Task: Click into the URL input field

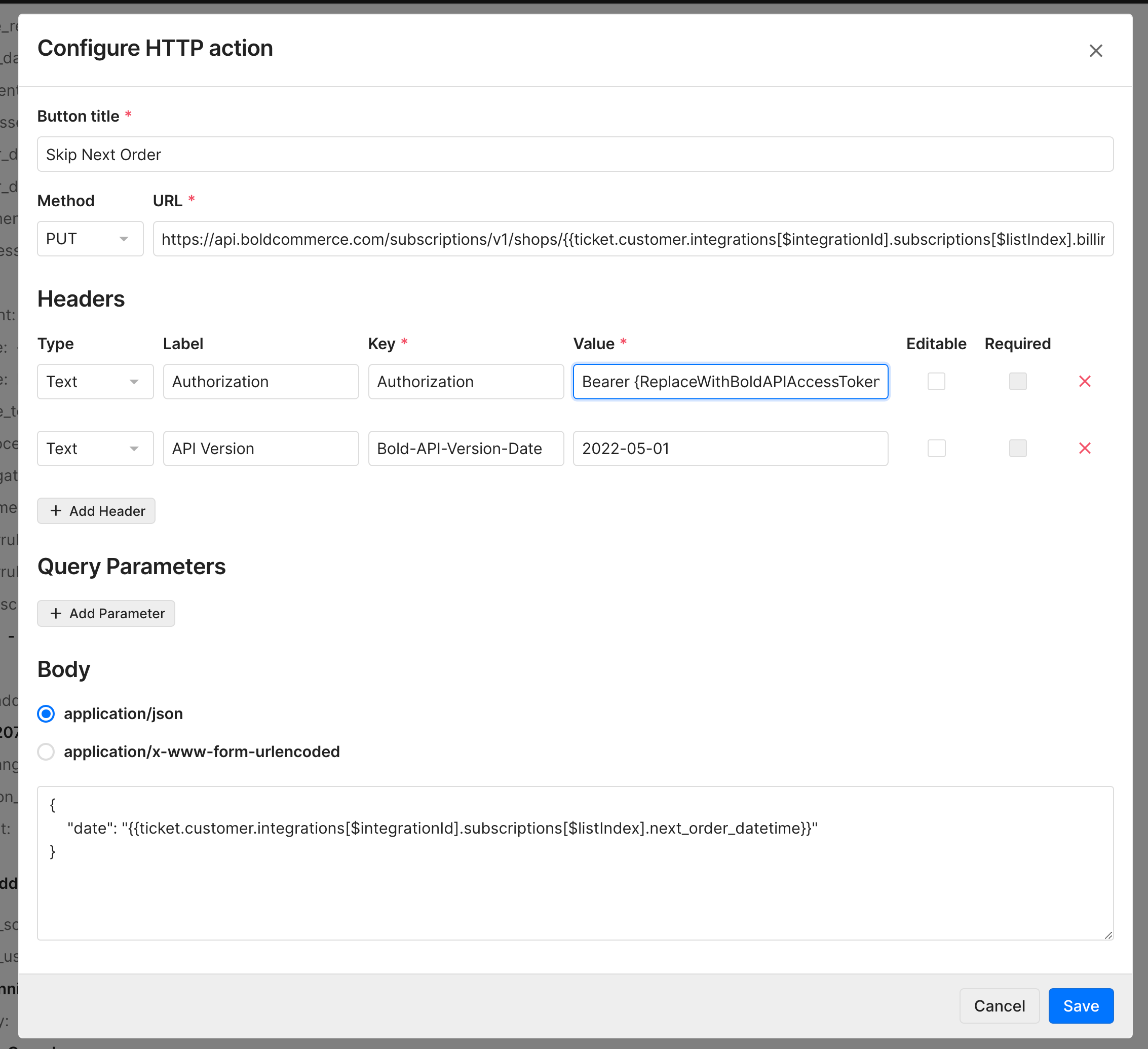Action: pos(633,239)
